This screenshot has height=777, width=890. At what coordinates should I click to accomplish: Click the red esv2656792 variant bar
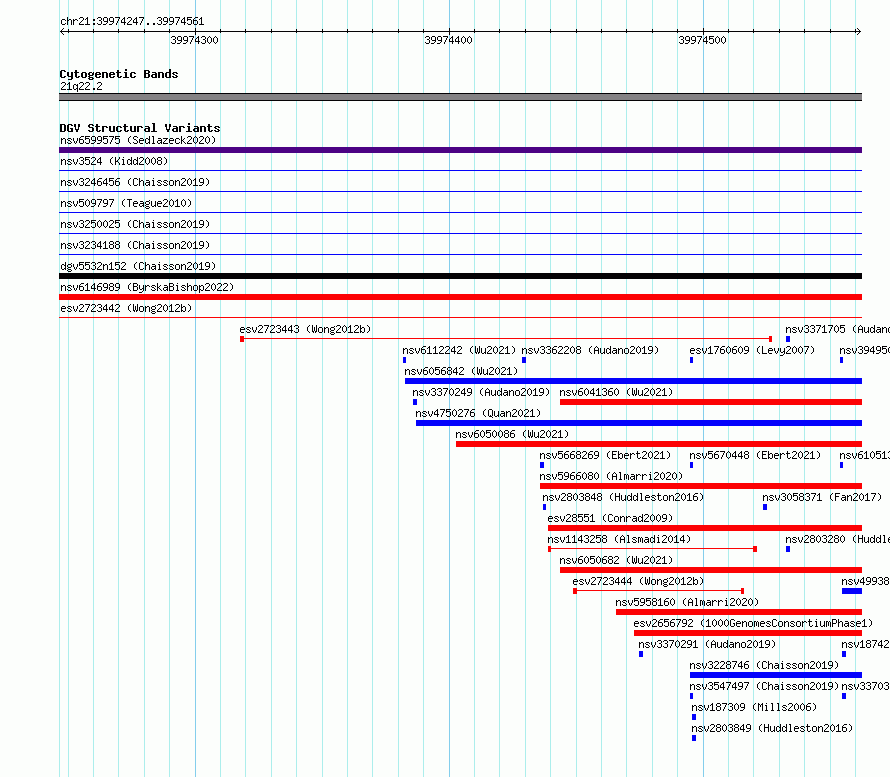pyautogui.click(x=748, y=633)
